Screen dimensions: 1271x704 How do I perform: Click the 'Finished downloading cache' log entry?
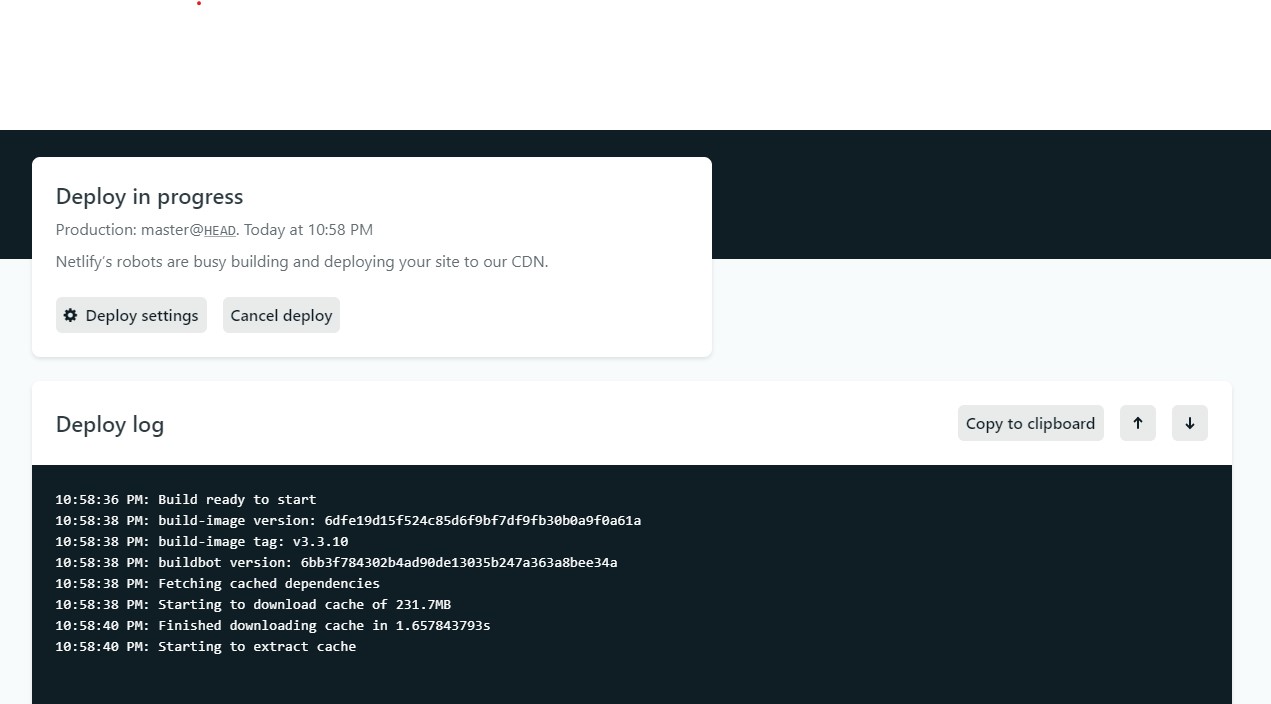coord(272,625)
